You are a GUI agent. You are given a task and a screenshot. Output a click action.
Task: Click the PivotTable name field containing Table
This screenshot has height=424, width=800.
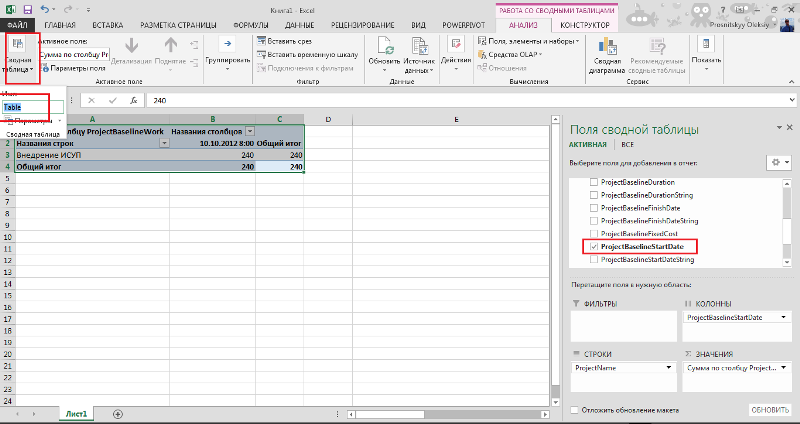[x=33, y=107]
